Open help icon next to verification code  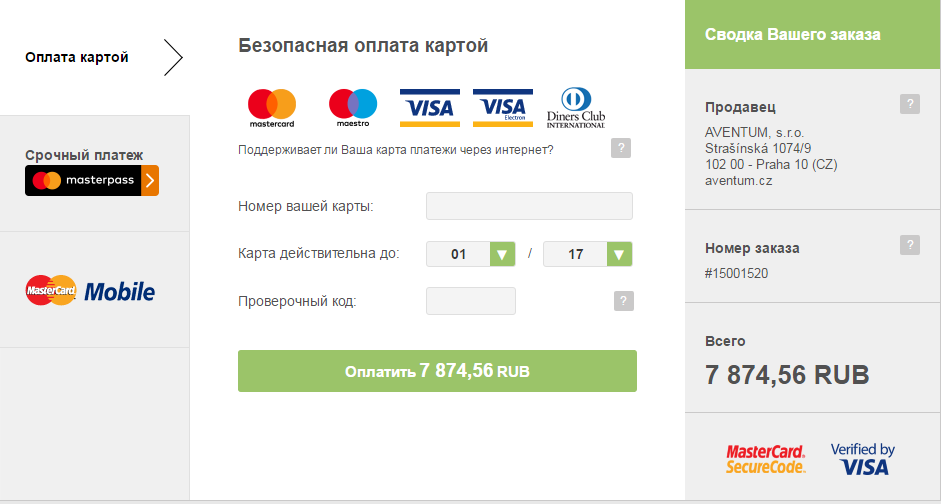[x=624, y=301]
